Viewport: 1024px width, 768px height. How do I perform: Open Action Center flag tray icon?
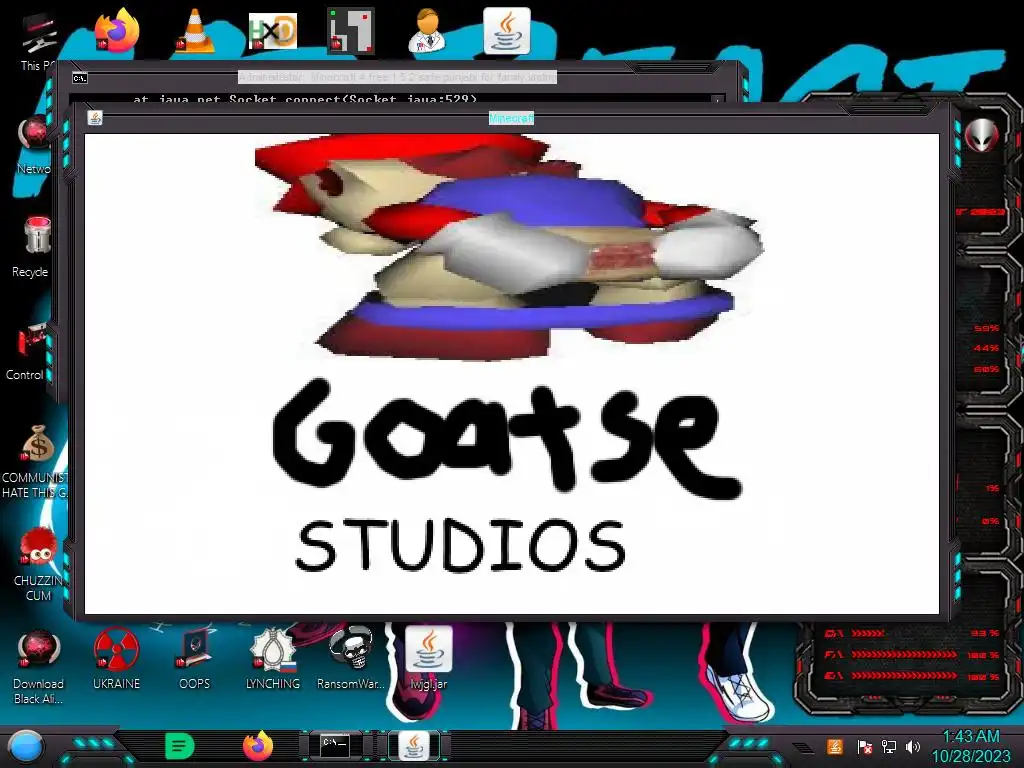[x=864, y=746]
